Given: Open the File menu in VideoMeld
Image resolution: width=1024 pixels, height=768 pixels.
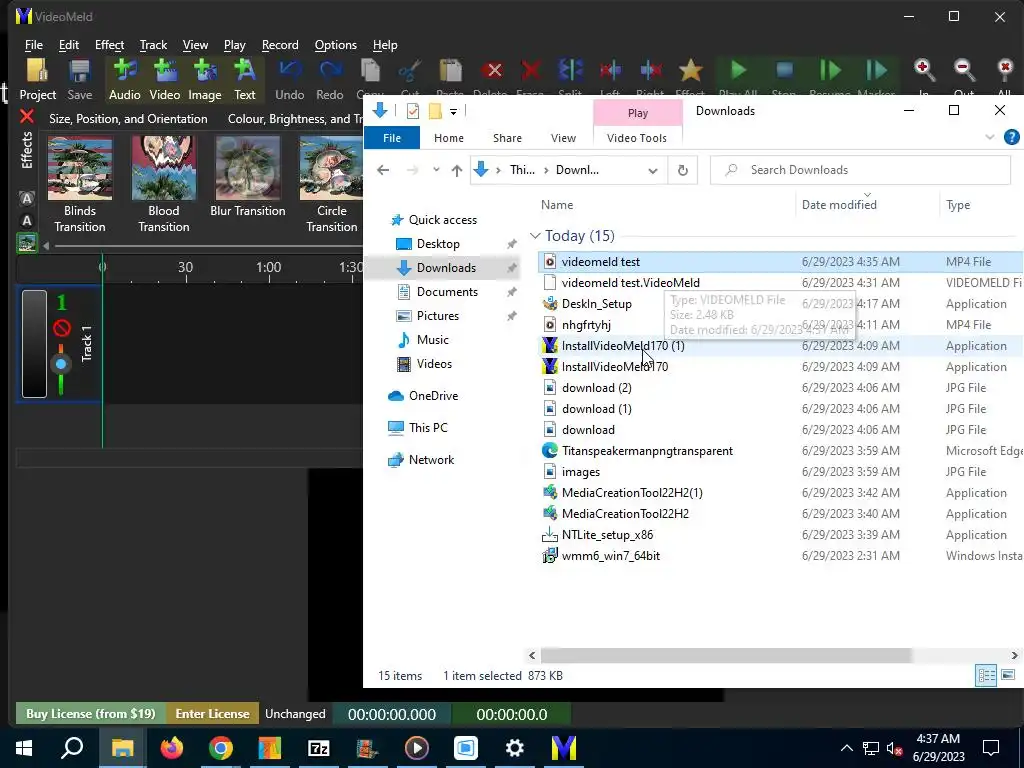Looking at the screenshot, I should [34, 45].
